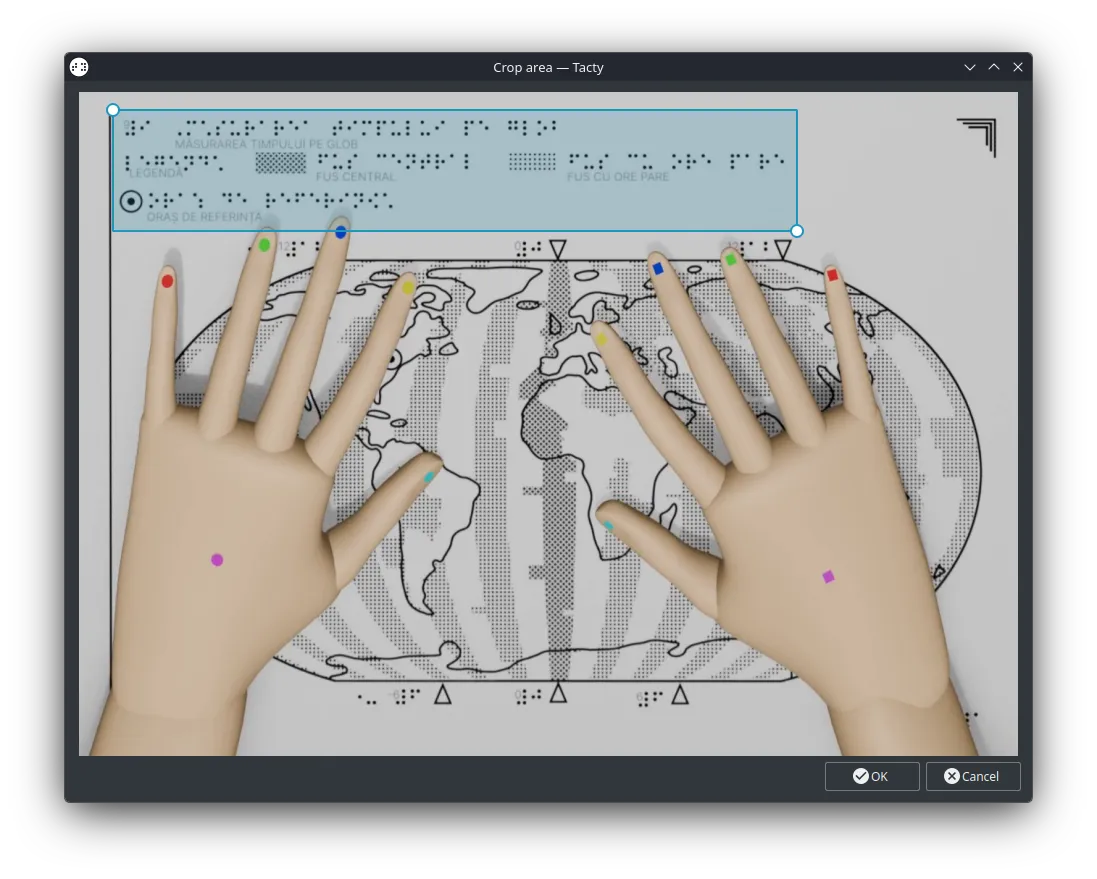Cancel the crop area dialog
The image size is (1097, 879).
tap(972, 776)
